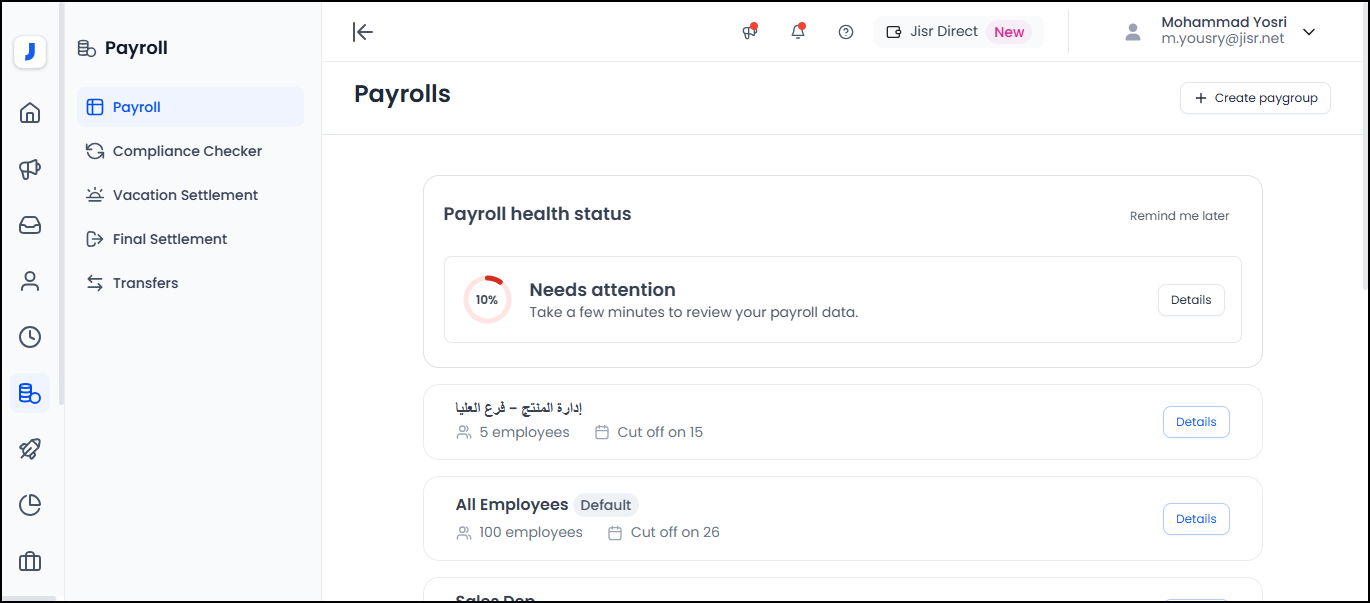Viewport: 1370px width, 603px height.
Task: Open Jisr Direct New button
Action: click(x=957, y=32)
